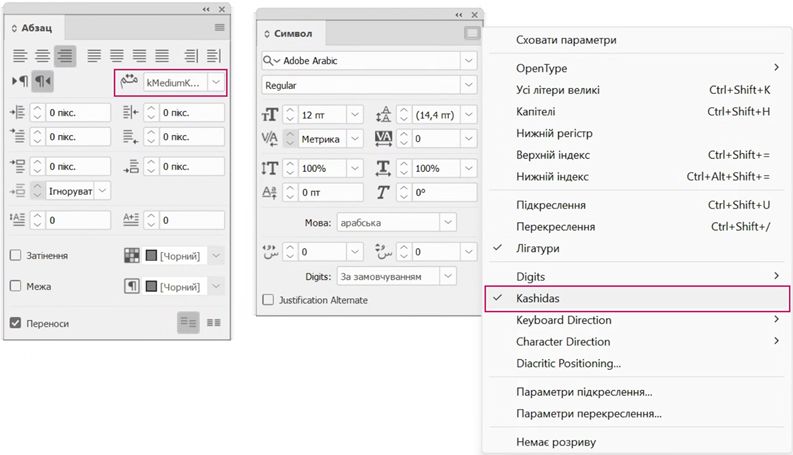Screen dimensions: 793x455
Task: Click the border options pilcrow icon
Action: tap(131, 287)
